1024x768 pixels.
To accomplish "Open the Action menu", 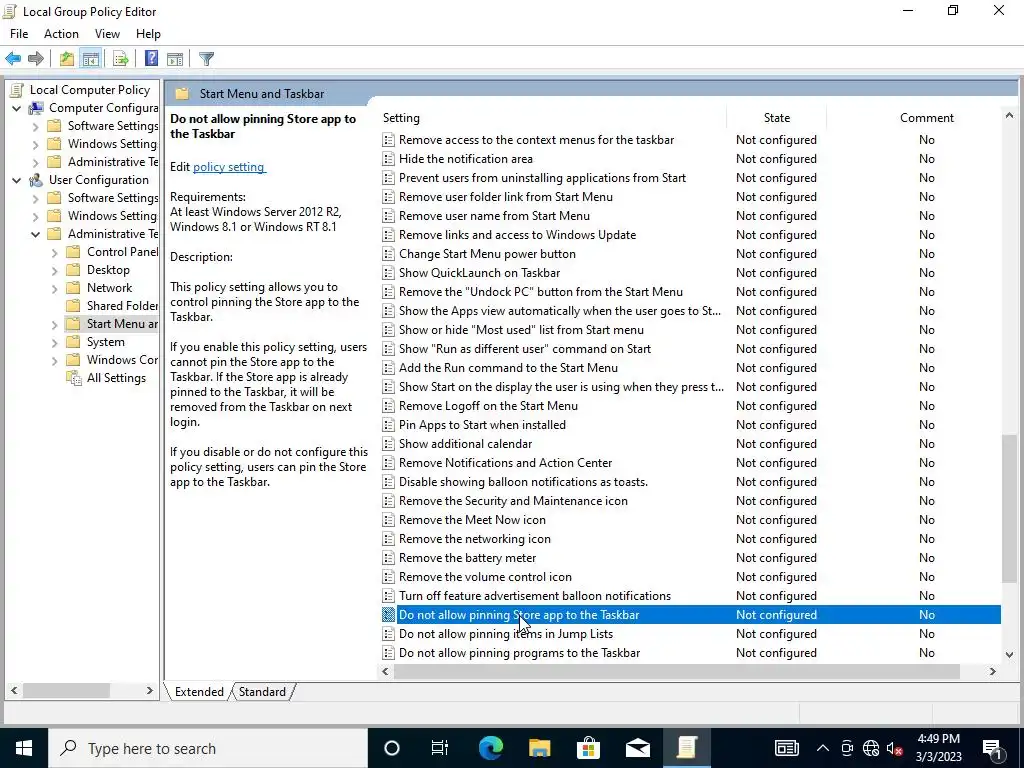I will [x=61, y=34].
